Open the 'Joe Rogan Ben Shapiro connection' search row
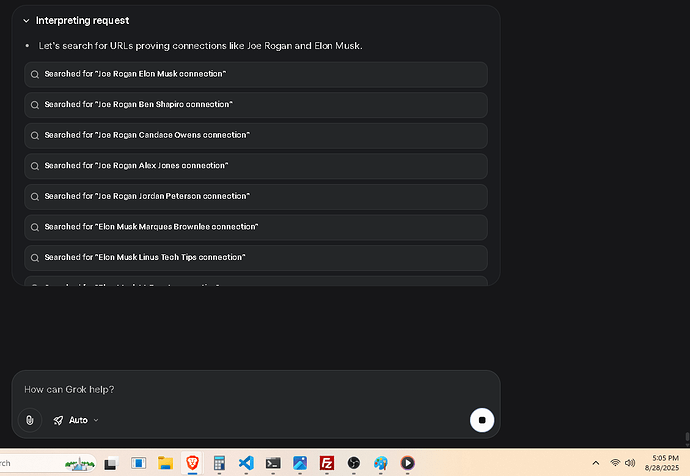This screenshot has height=476, width=690. [x=256, y=105]
